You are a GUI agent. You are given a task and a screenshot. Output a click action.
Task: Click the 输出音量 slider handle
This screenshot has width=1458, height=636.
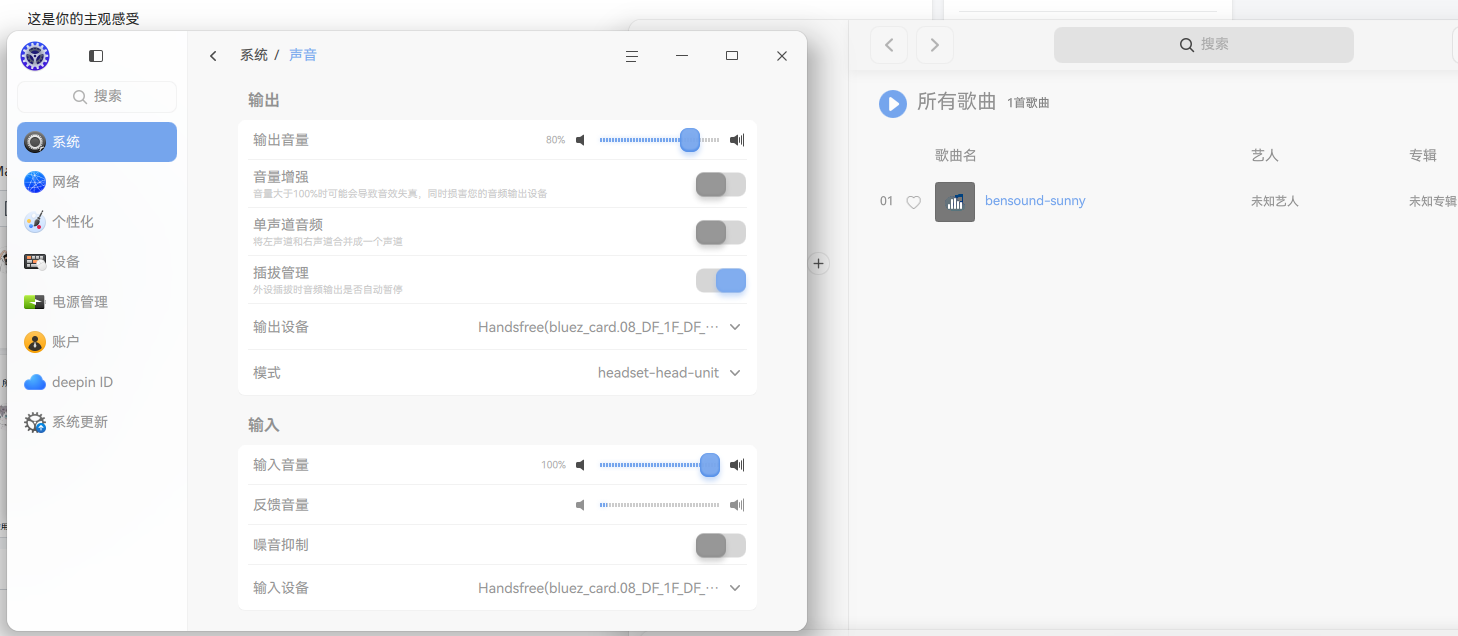[689, 140]
